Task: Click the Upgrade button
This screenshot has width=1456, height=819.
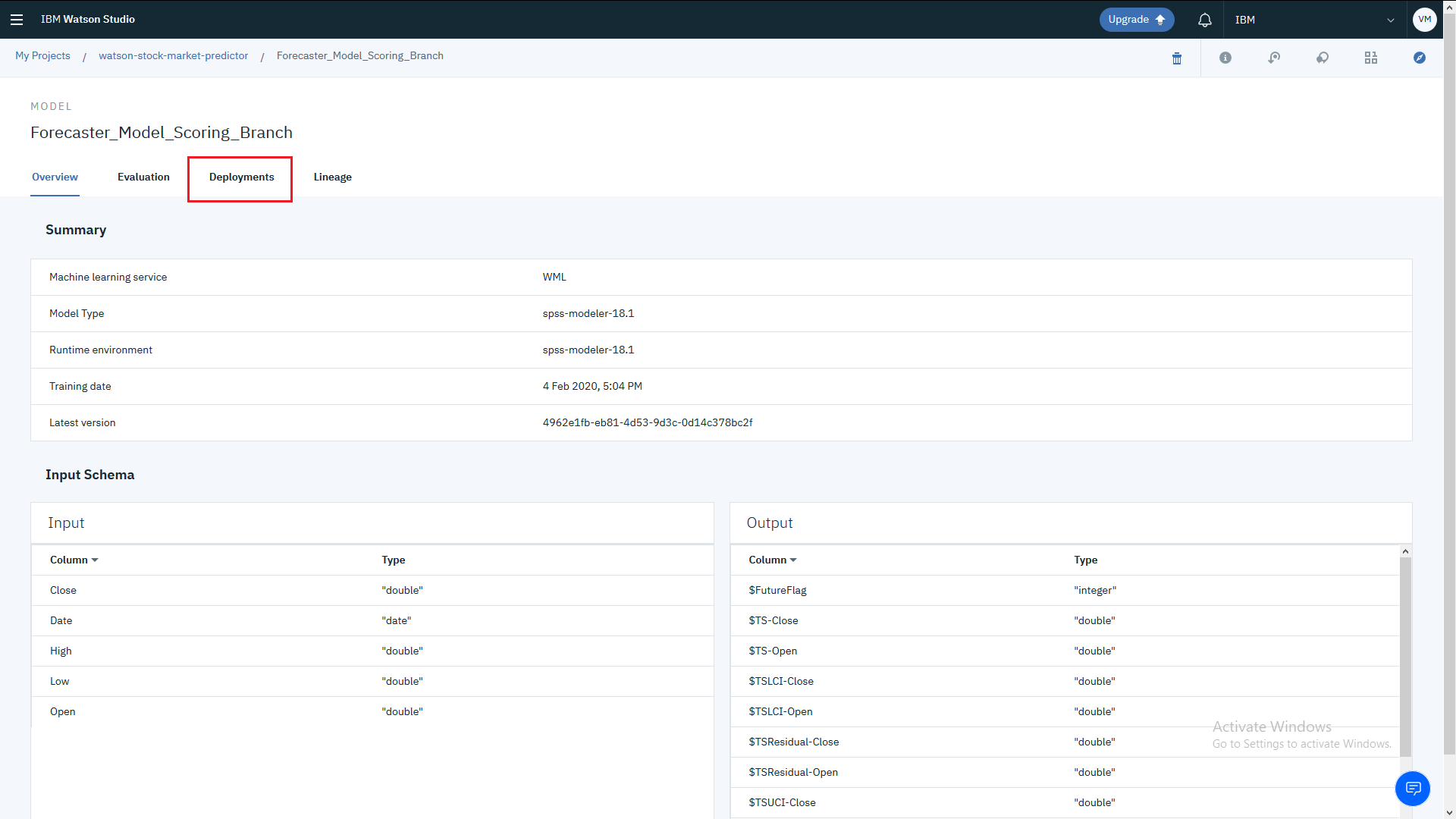Action: click(1136, 20)
